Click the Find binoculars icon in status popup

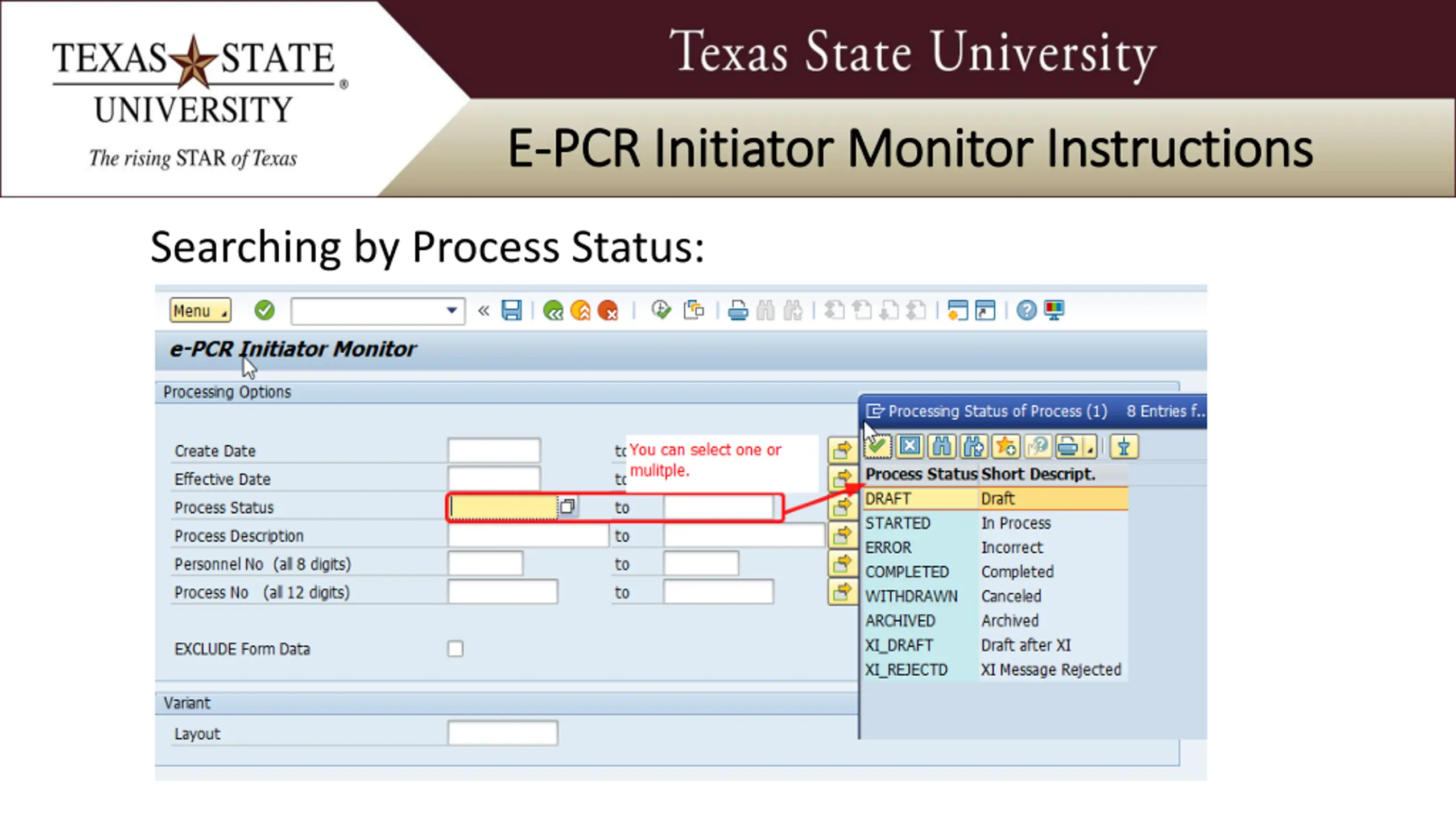(942, 446)
